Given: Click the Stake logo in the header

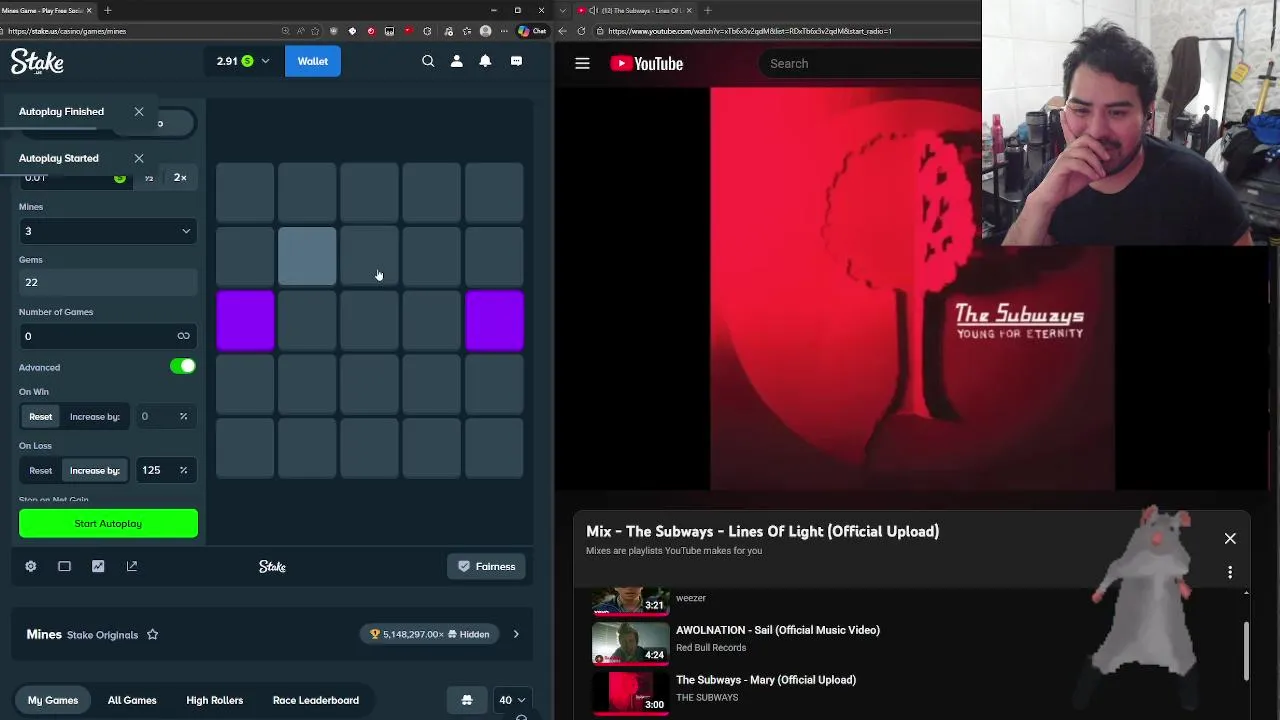Looking at the screenshot, I should click(37, 62).
